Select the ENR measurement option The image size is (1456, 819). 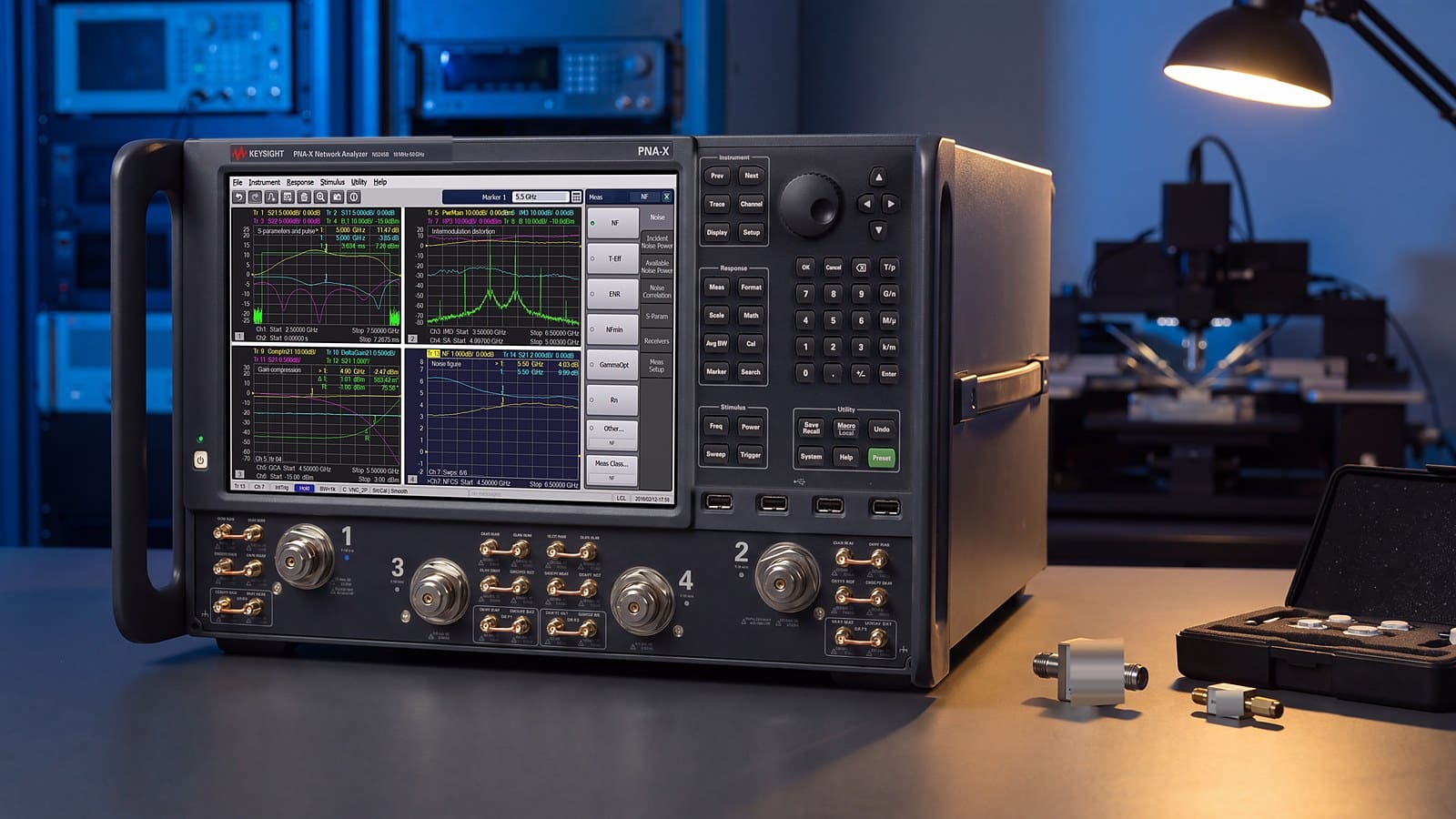click(612, 294)
